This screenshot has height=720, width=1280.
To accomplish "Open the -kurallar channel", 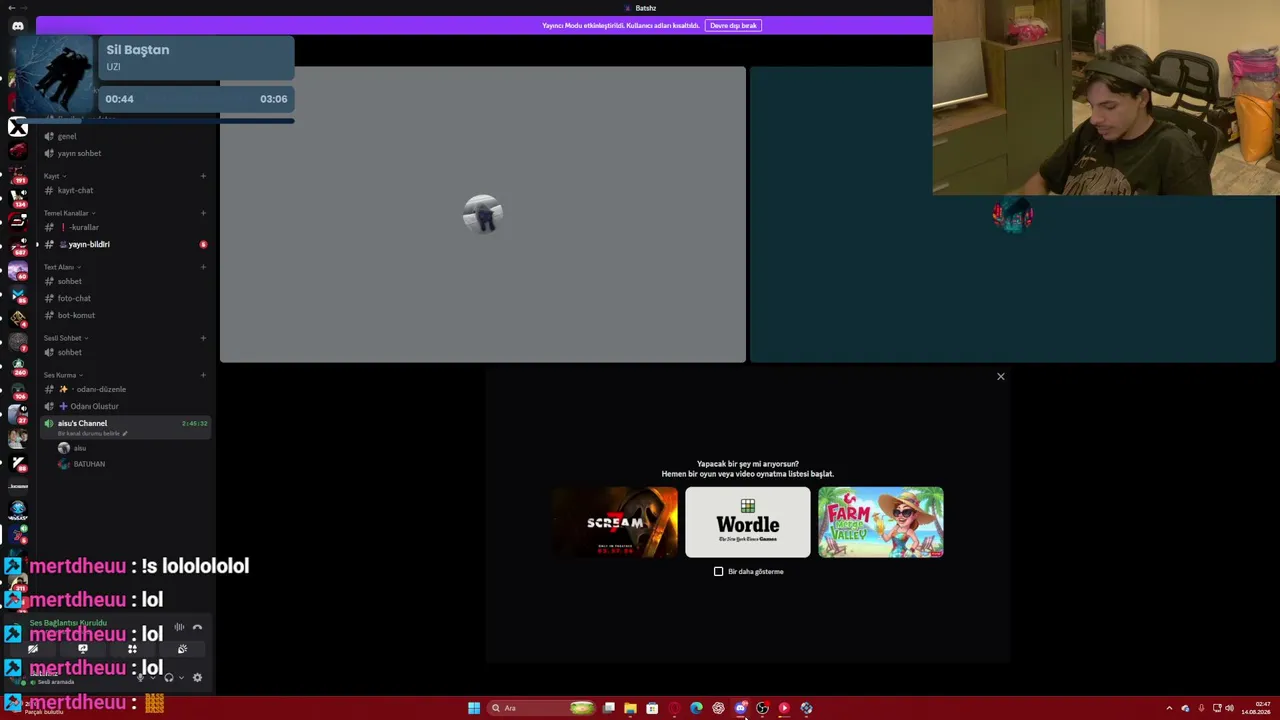I will coord(125,227).
